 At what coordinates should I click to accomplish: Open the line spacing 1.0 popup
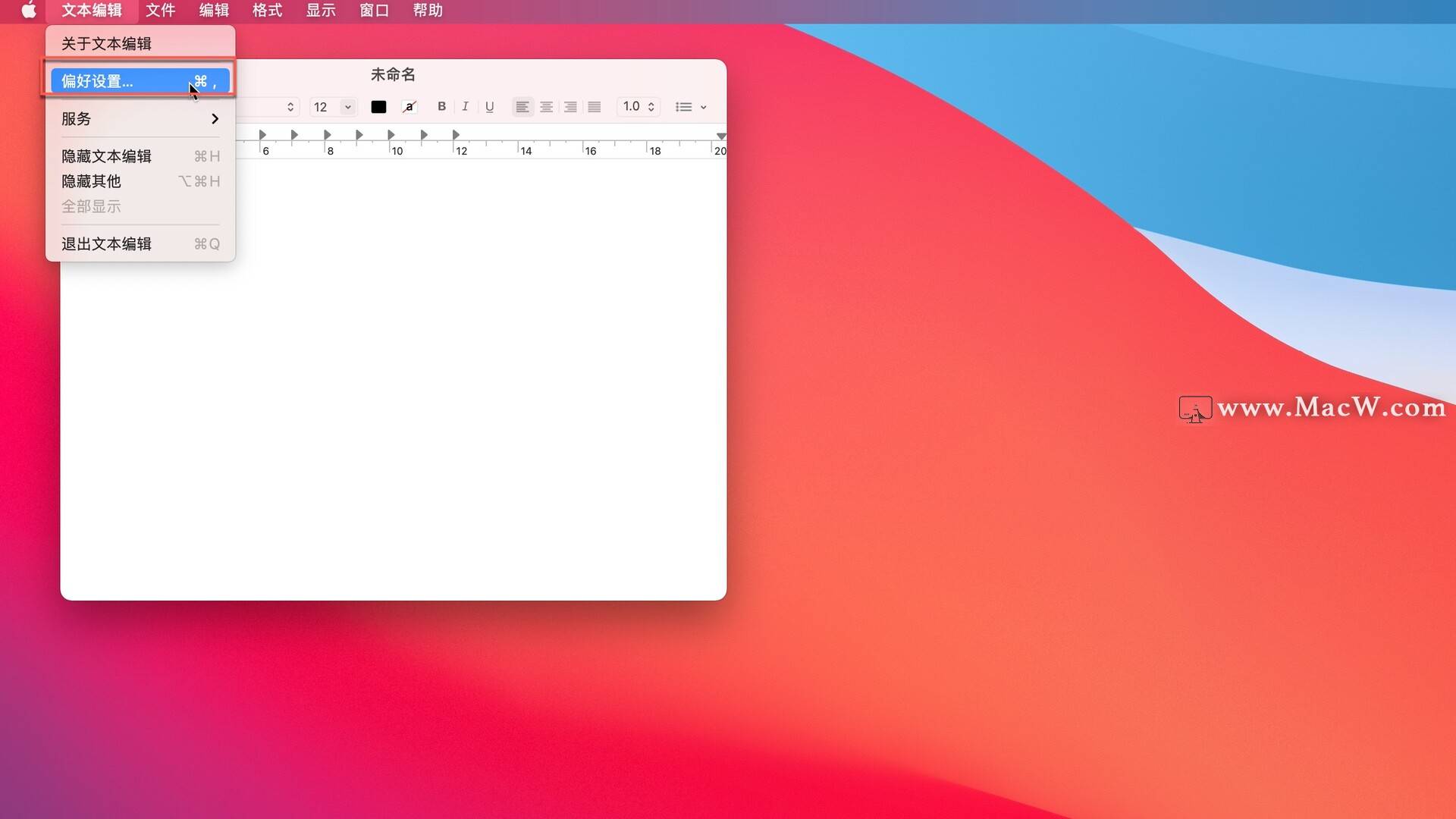click(x=639, y=107)
